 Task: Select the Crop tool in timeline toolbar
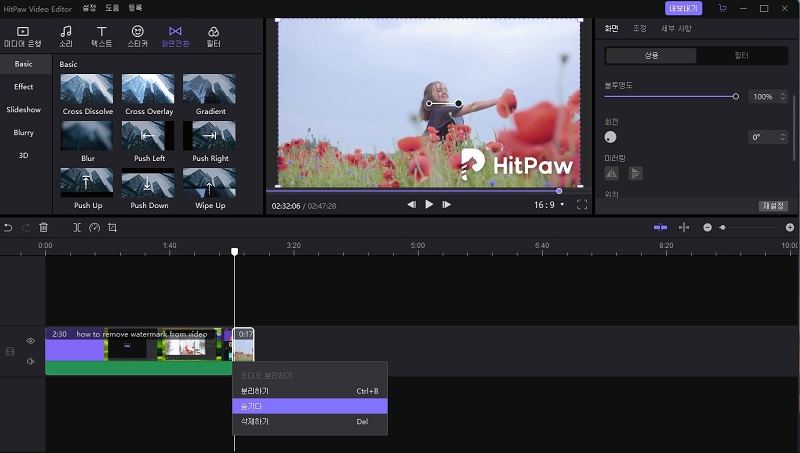point(112,228)
